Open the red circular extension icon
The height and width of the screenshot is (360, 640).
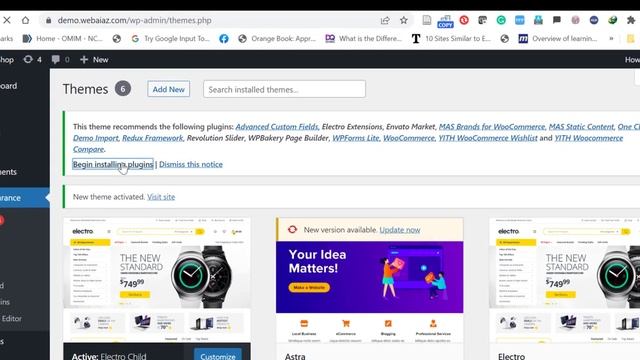[x=464, y=20]
